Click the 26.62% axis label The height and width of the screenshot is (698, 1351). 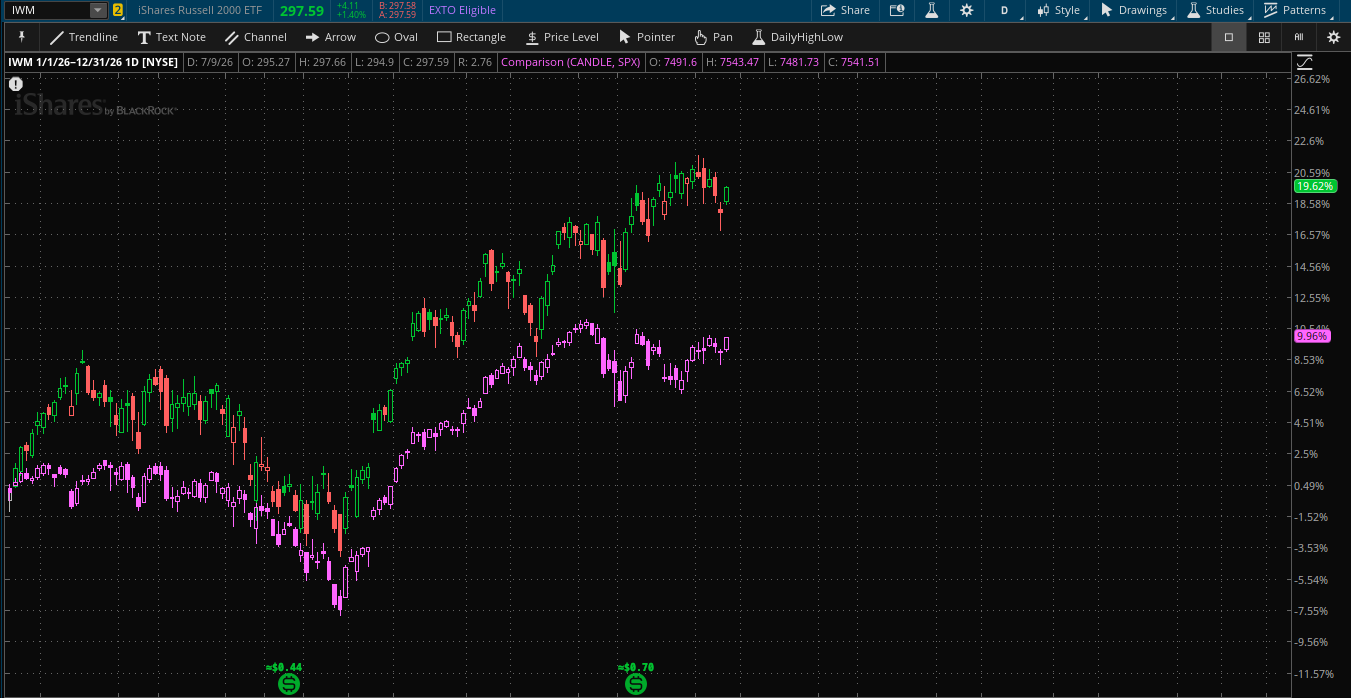coord(1311,79)
